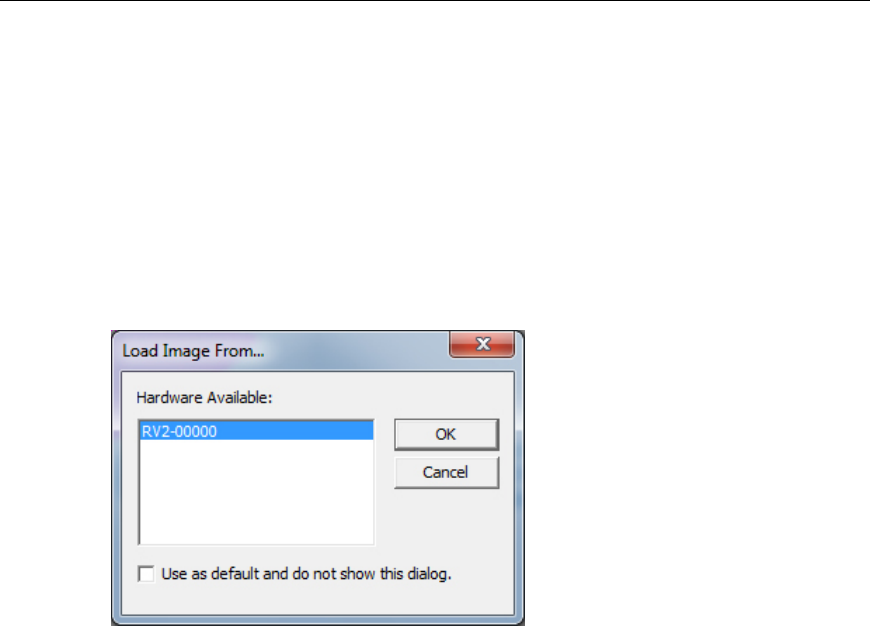870x626 pixels.
Task: Enable the Use as default checkbox
Action: point(146,574)
